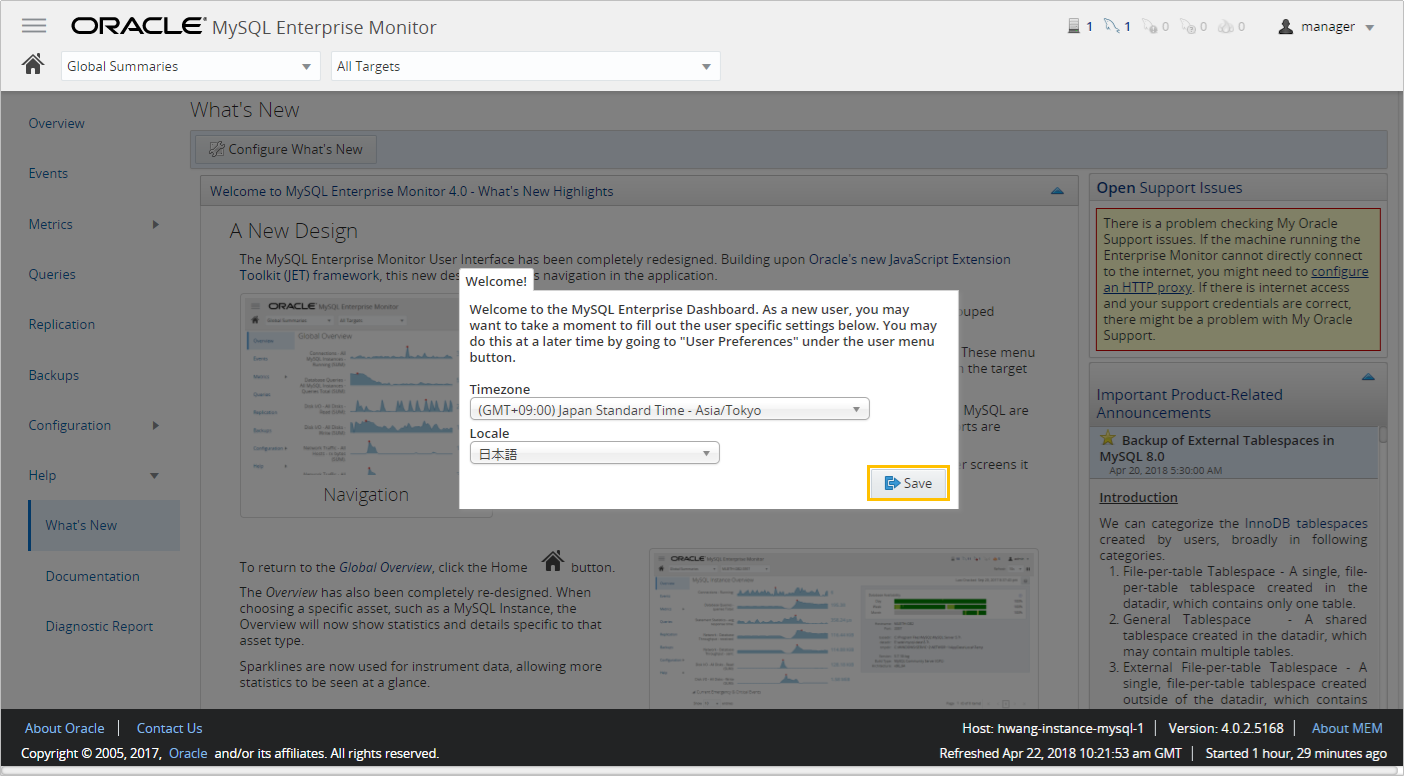This screenshot has height=776, width=1404.
Task: Go to Overview in the sidebar
Action: tap(57, 123)
